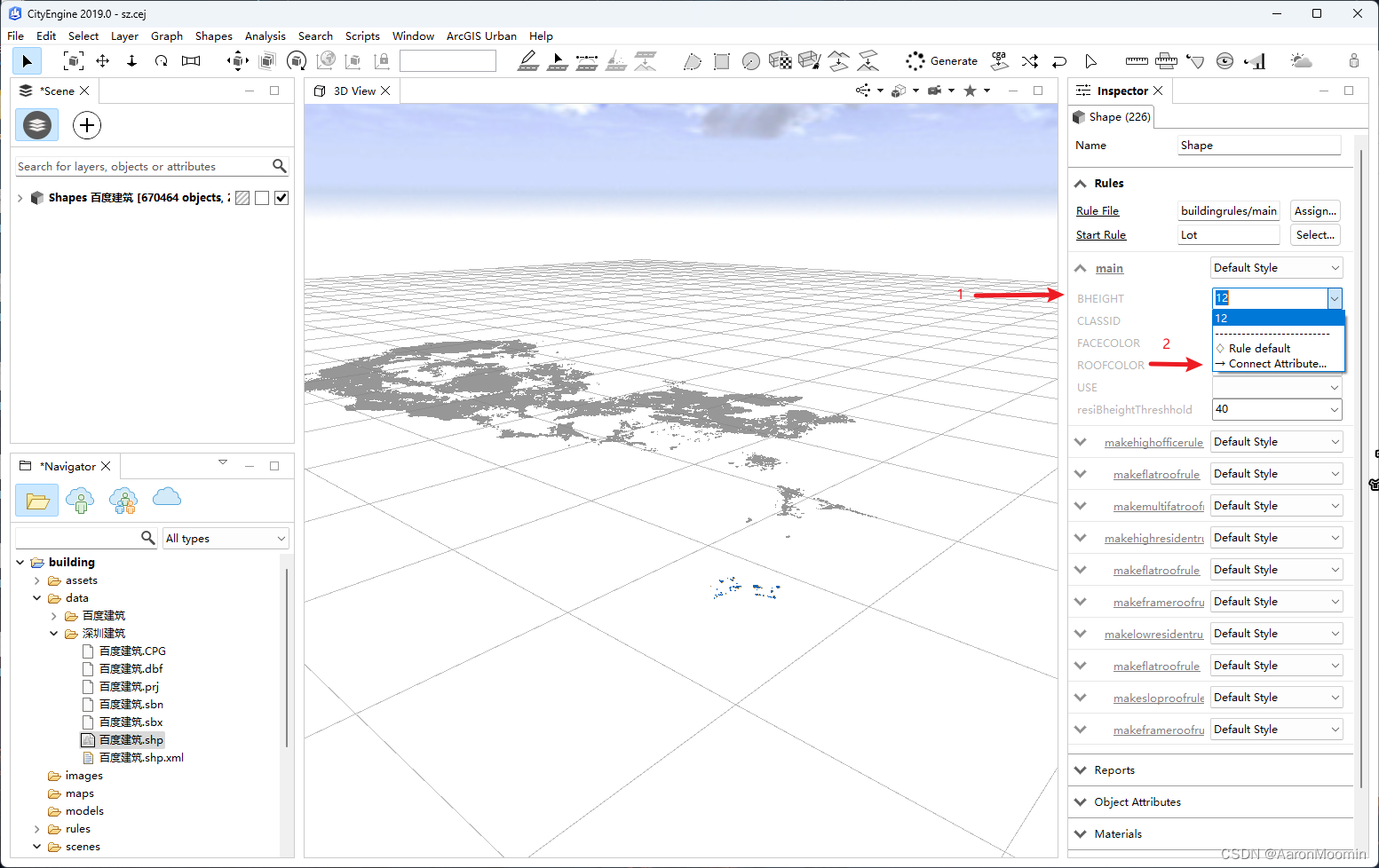
Task: Select the Move transform tool
Action: tap(238, 60)
